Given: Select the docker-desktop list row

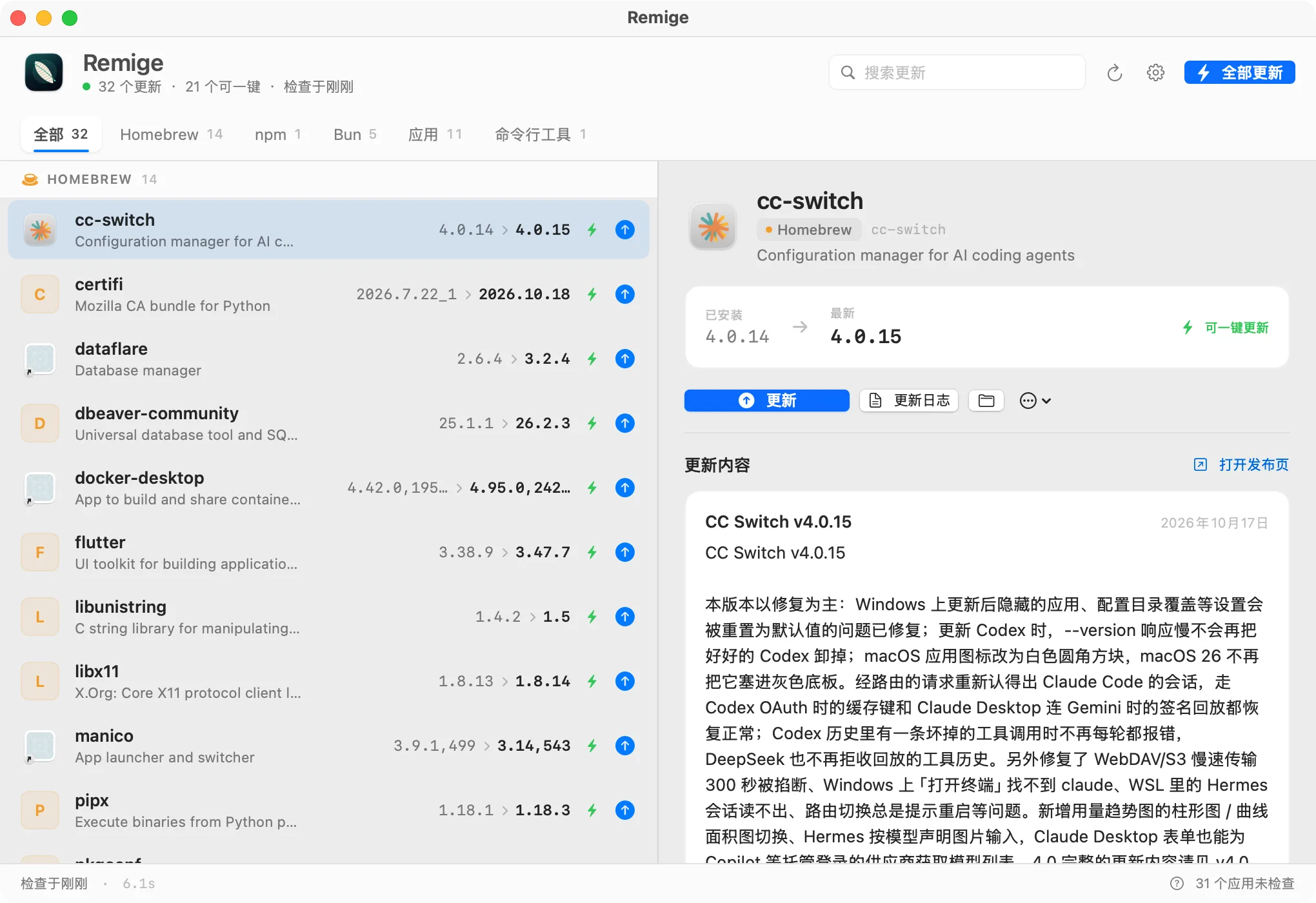Looking at the screenshot, I should click(x=328, y=488).
